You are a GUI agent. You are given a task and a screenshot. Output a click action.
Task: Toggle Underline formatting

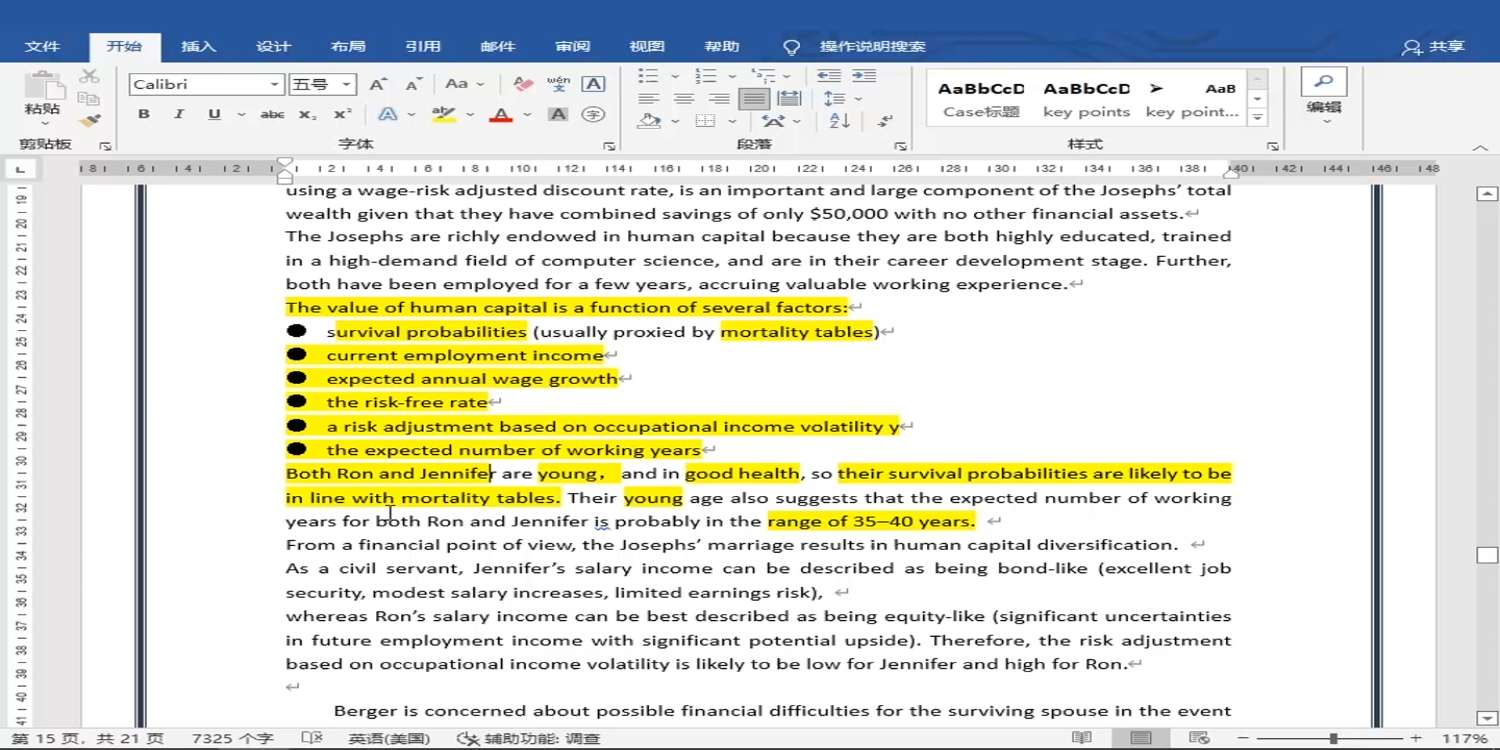(214, 115)
